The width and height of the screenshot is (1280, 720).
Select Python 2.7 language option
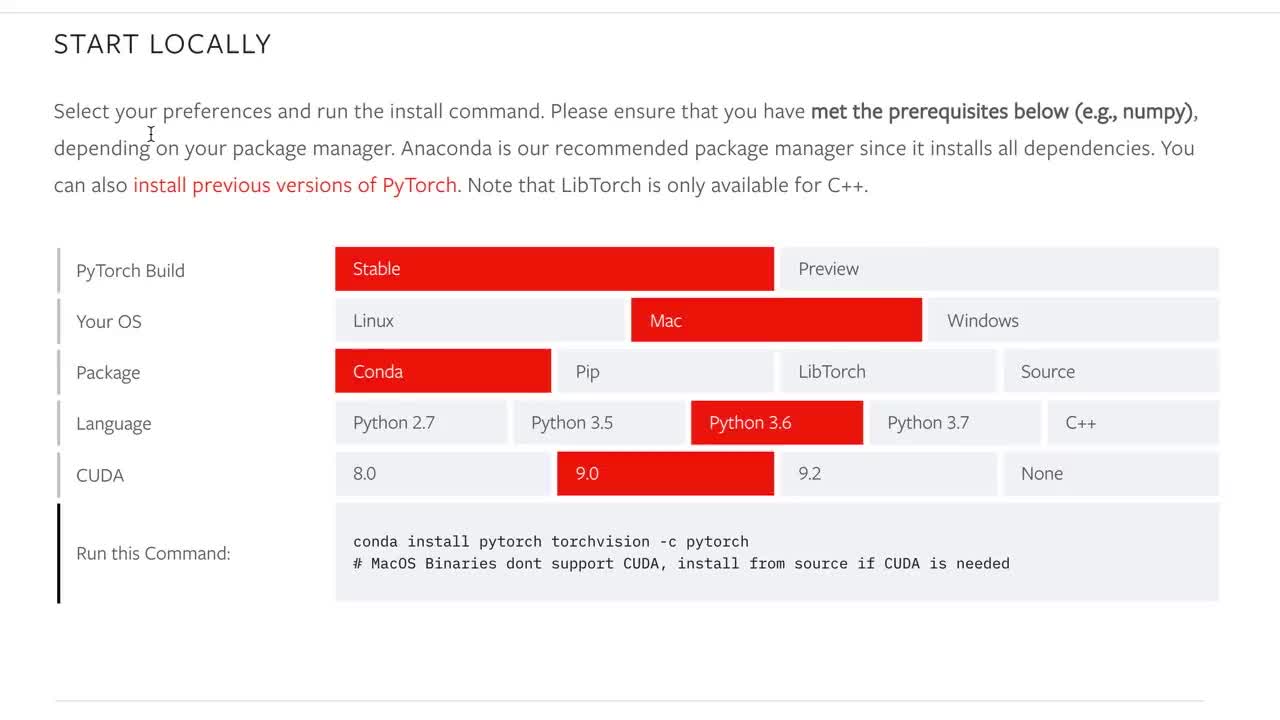tap(421, 423)
